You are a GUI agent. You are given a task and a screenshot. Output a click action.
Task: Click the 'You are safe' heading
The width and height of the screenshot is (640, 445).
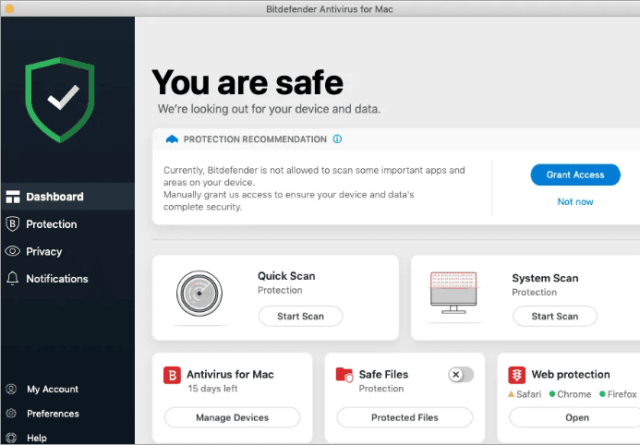pos(247,82)
